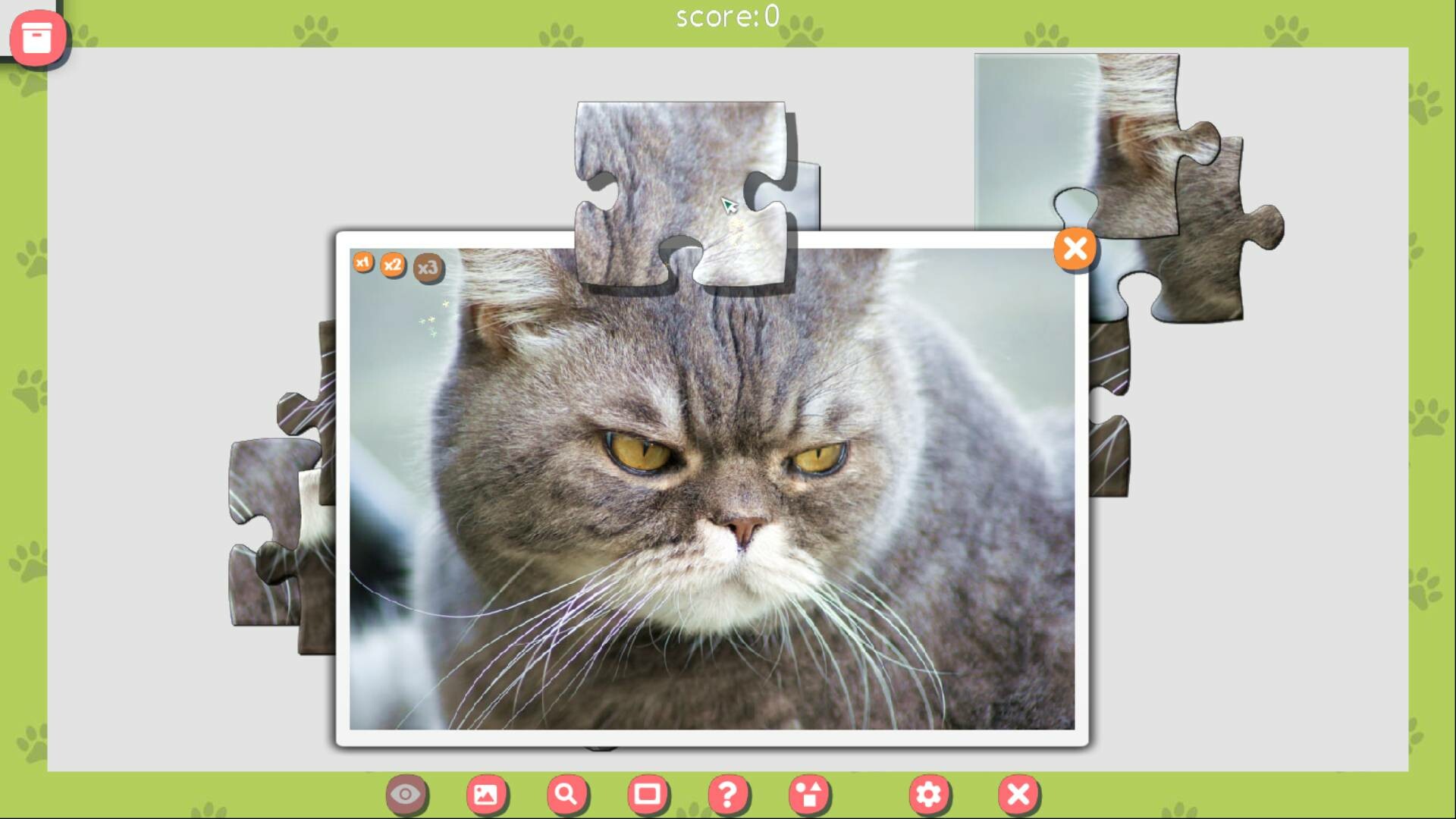The height and width of the screenshot is (819, 1456).
Task: Open the piece sorting tool
Action: pyautogui.click(x=811, y=794)
